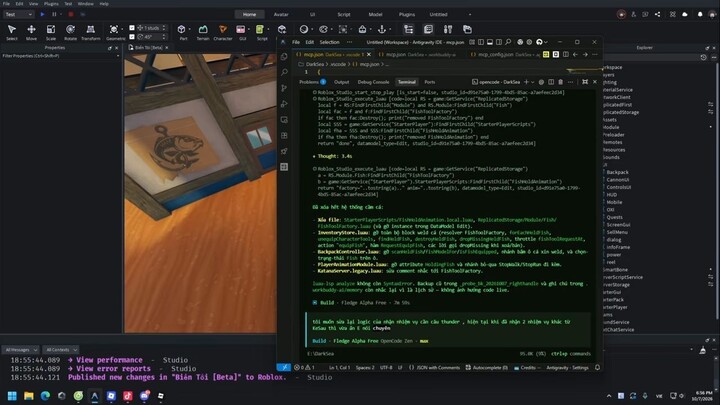Open the Debug Console tab
Viewport: 720px width, 405px height.
click(373, 82)
